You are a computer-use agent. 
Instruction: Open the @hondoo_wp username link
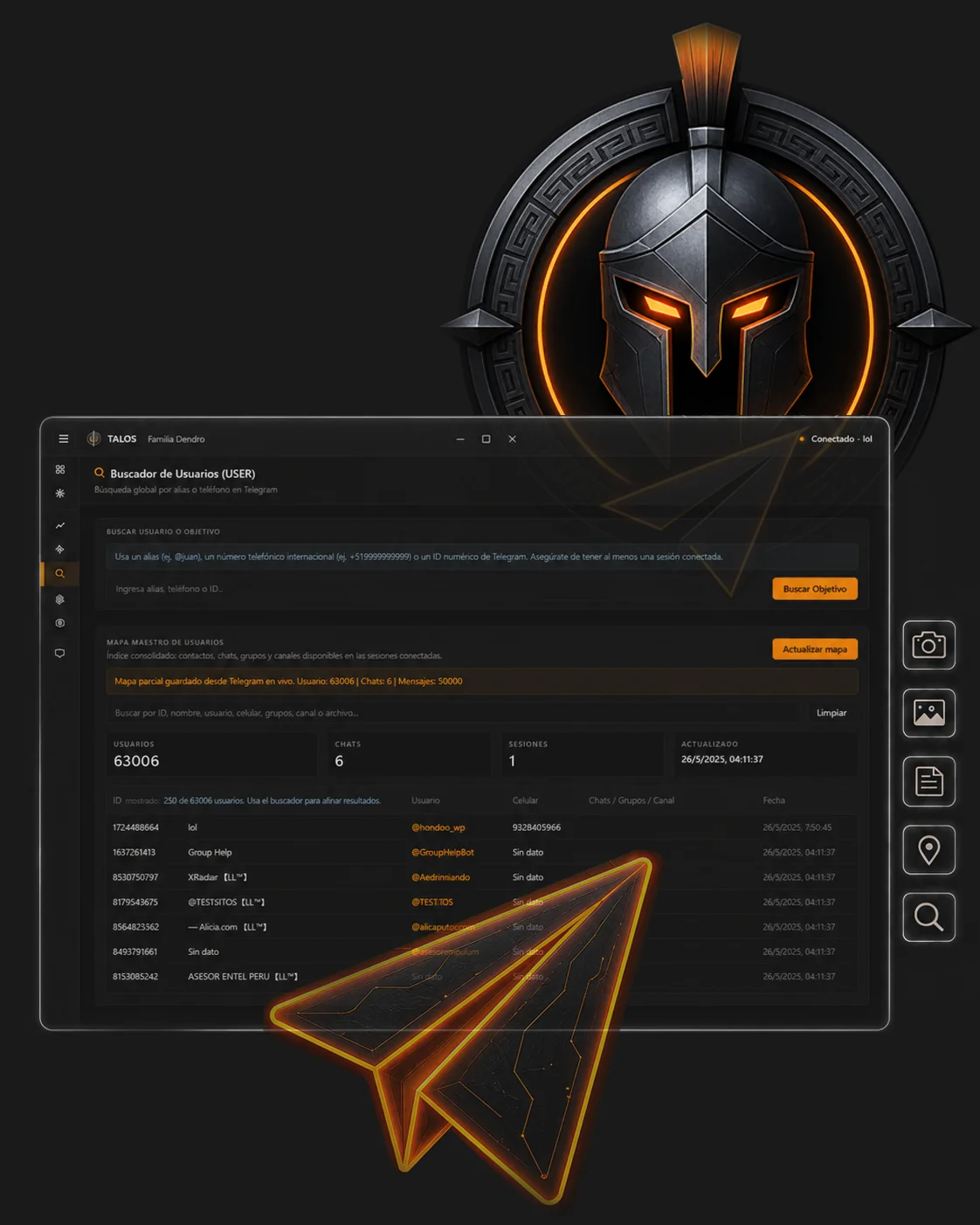(x=438, y=827)
